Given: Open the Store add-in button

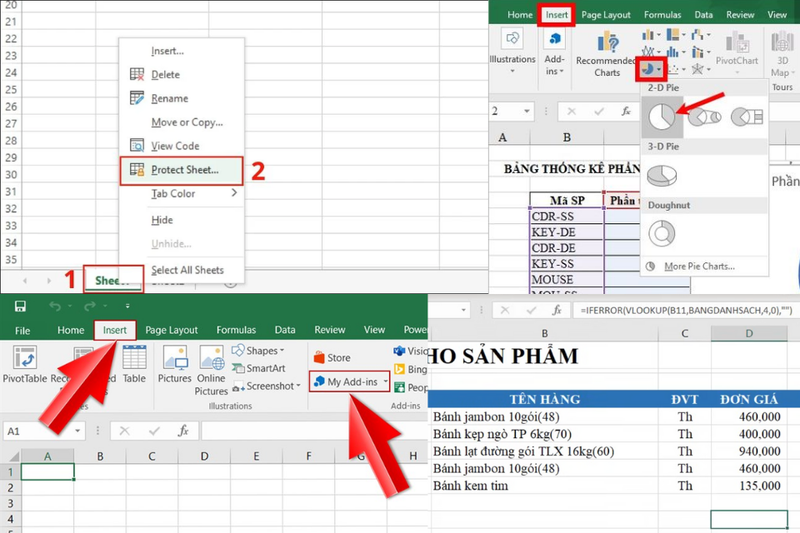Looking at the screenshot, I should click(332, 358).
